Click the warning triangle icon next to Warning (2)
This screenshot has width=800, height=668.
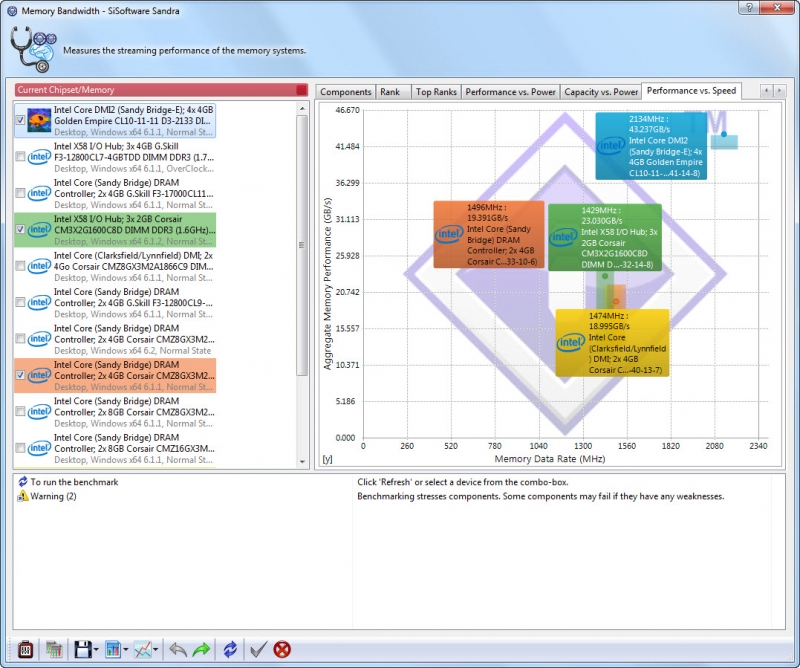point(22,496)
